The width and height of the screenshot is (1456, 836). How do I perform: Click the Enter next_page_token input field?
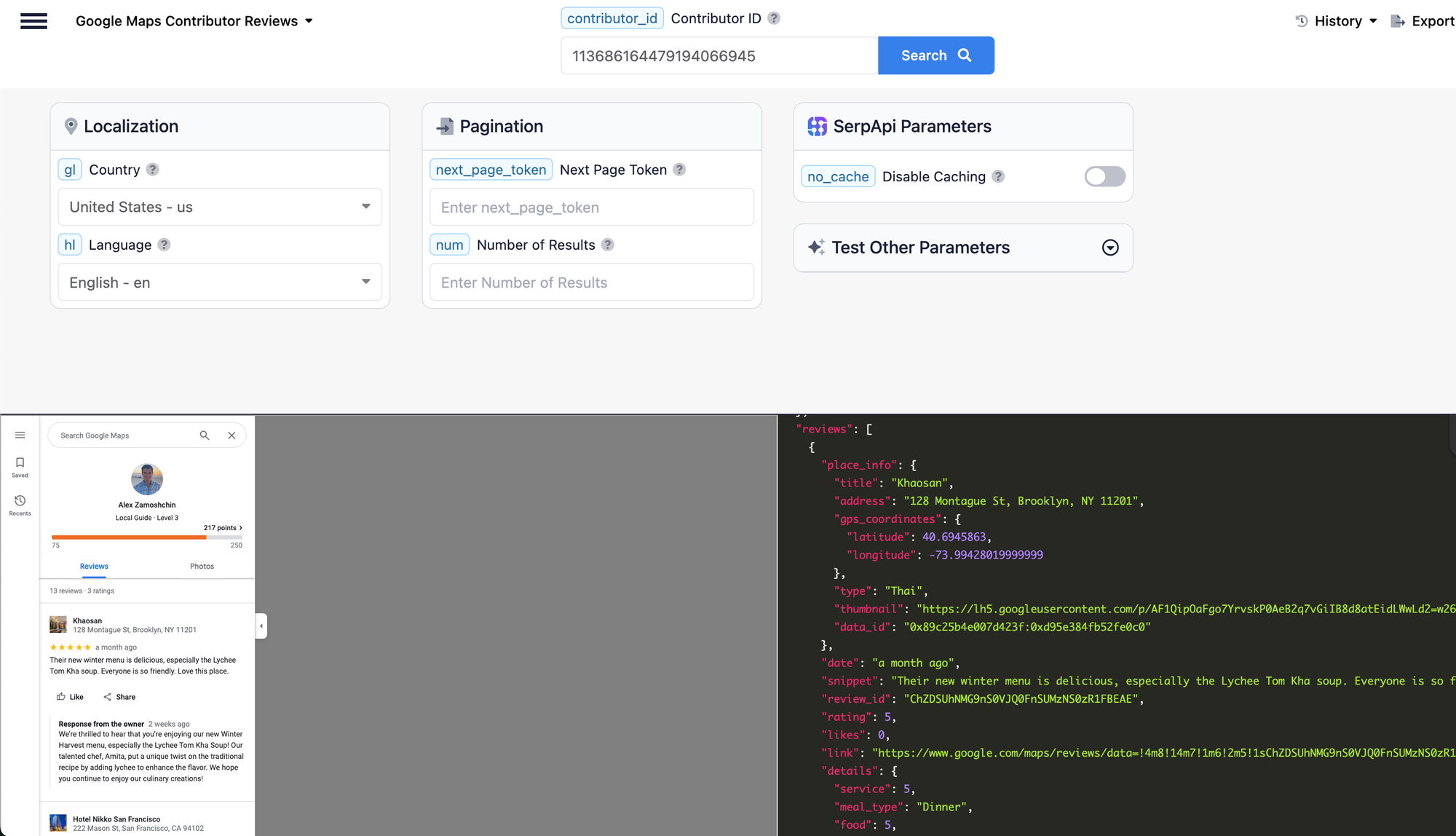[591, 208]
